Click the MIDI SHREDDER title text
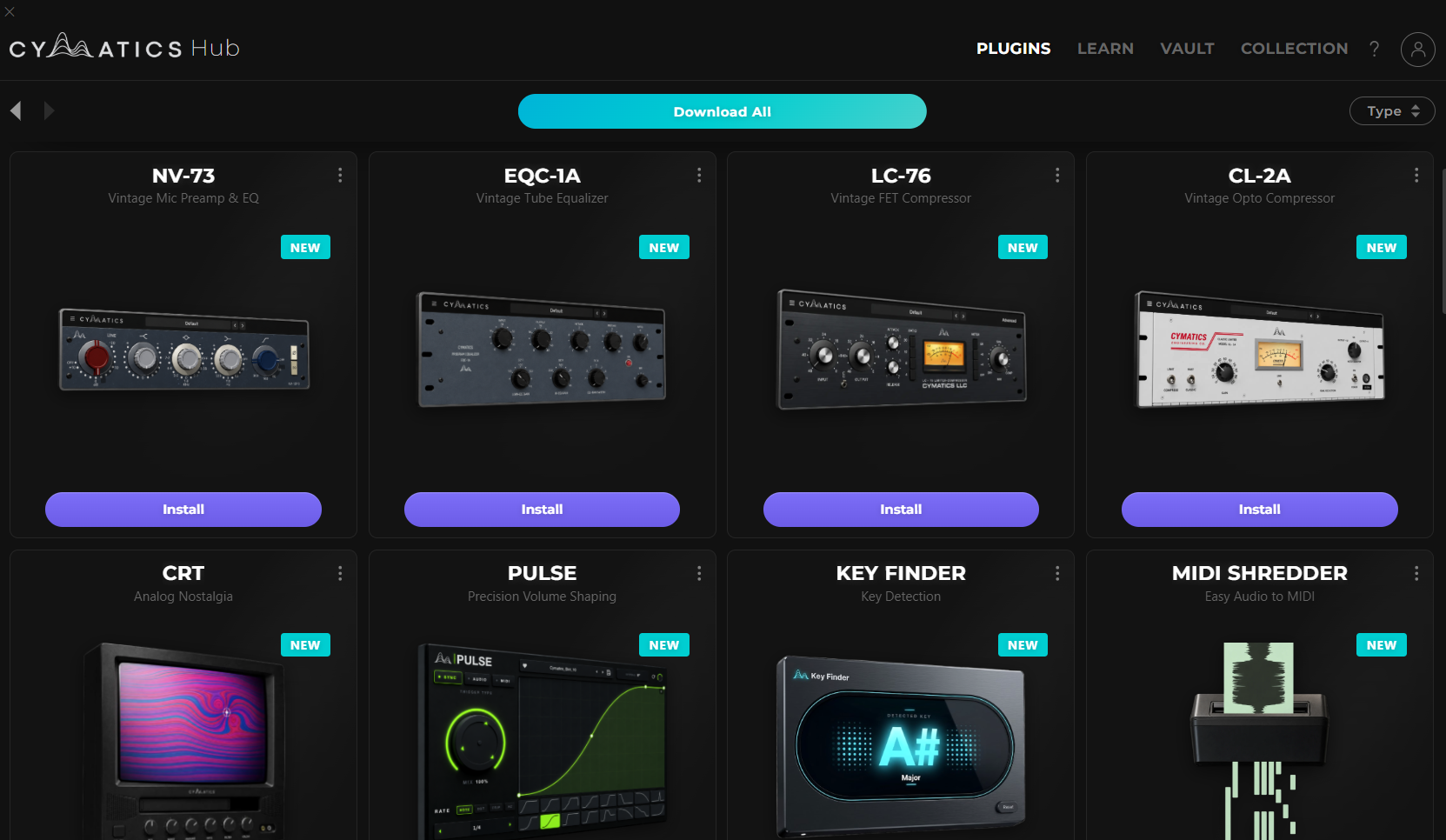This screenshot has width=1446, height=840. (1260, 574)
